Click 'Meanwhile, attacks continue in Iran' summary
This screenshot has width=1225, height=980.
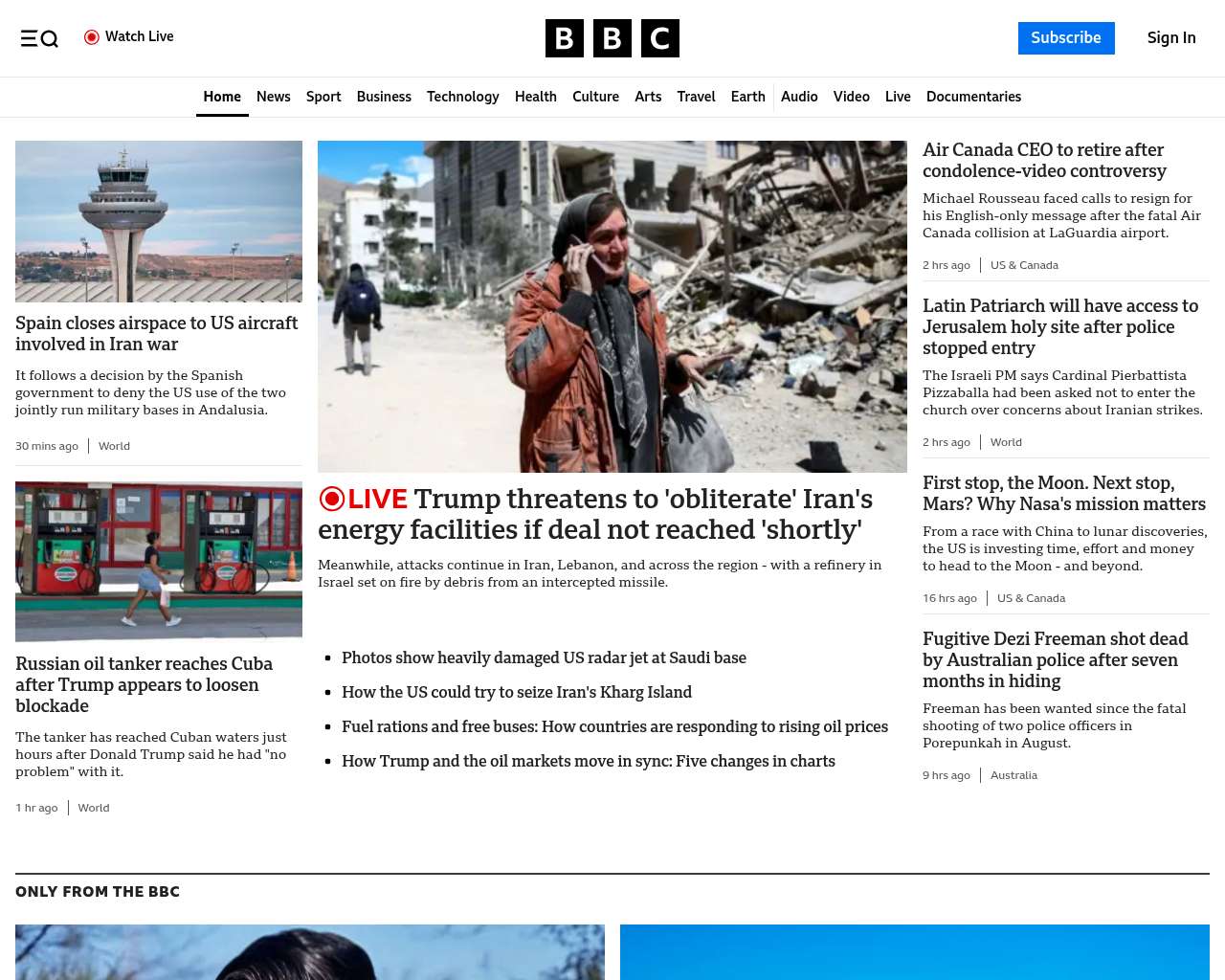click(600, 574)
